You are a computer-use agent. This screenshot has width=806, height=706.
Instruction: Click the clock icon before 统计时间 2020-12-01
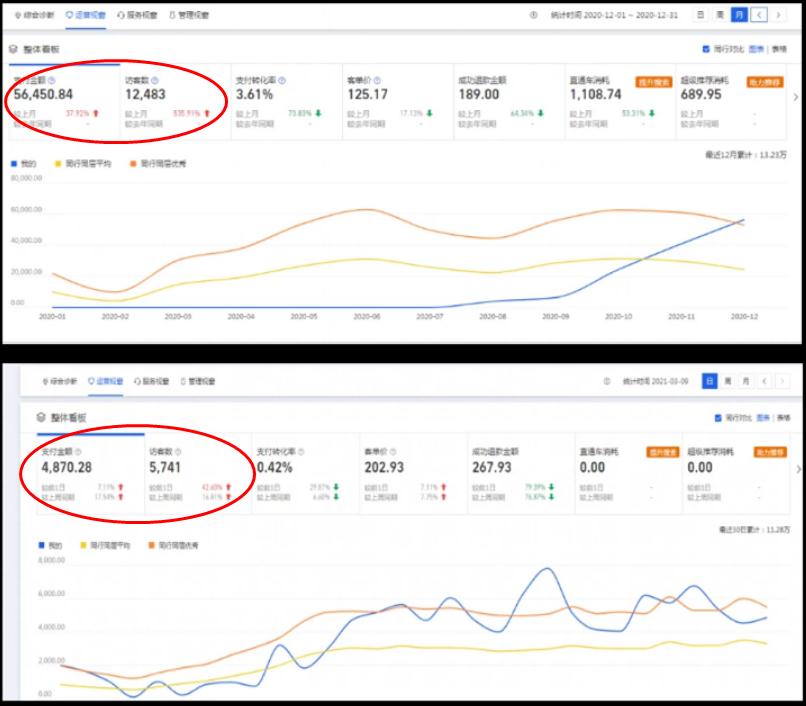pos(532,16)
